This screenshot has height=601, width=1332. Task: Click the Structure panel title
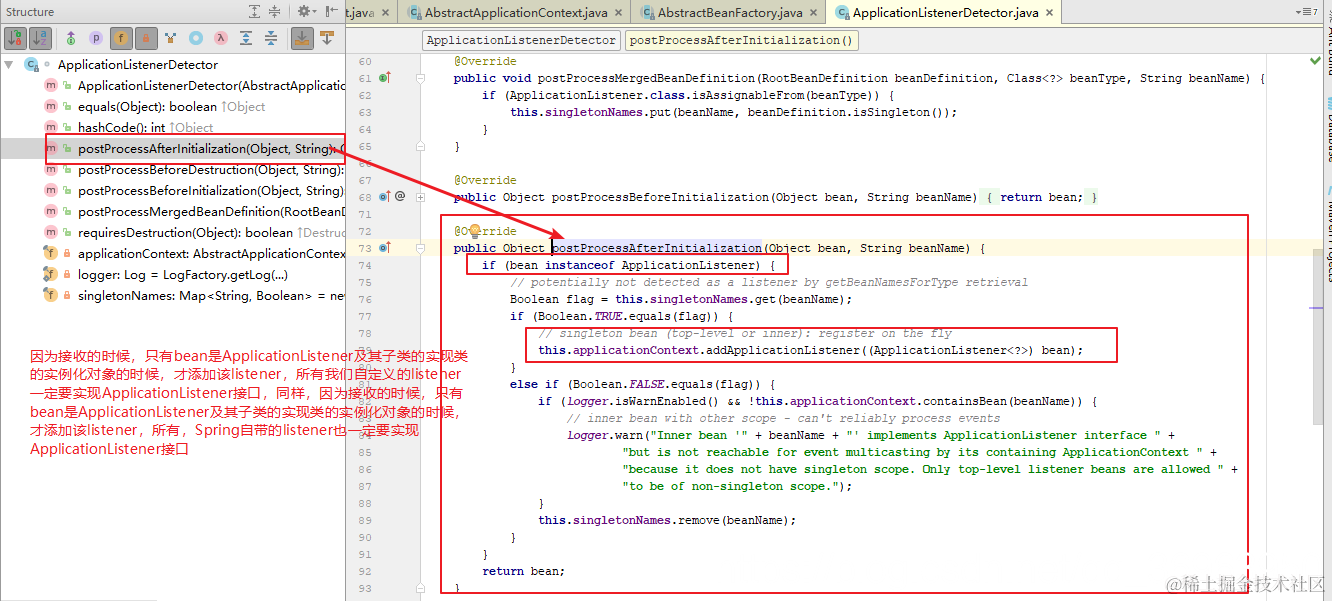coord(30,12)
